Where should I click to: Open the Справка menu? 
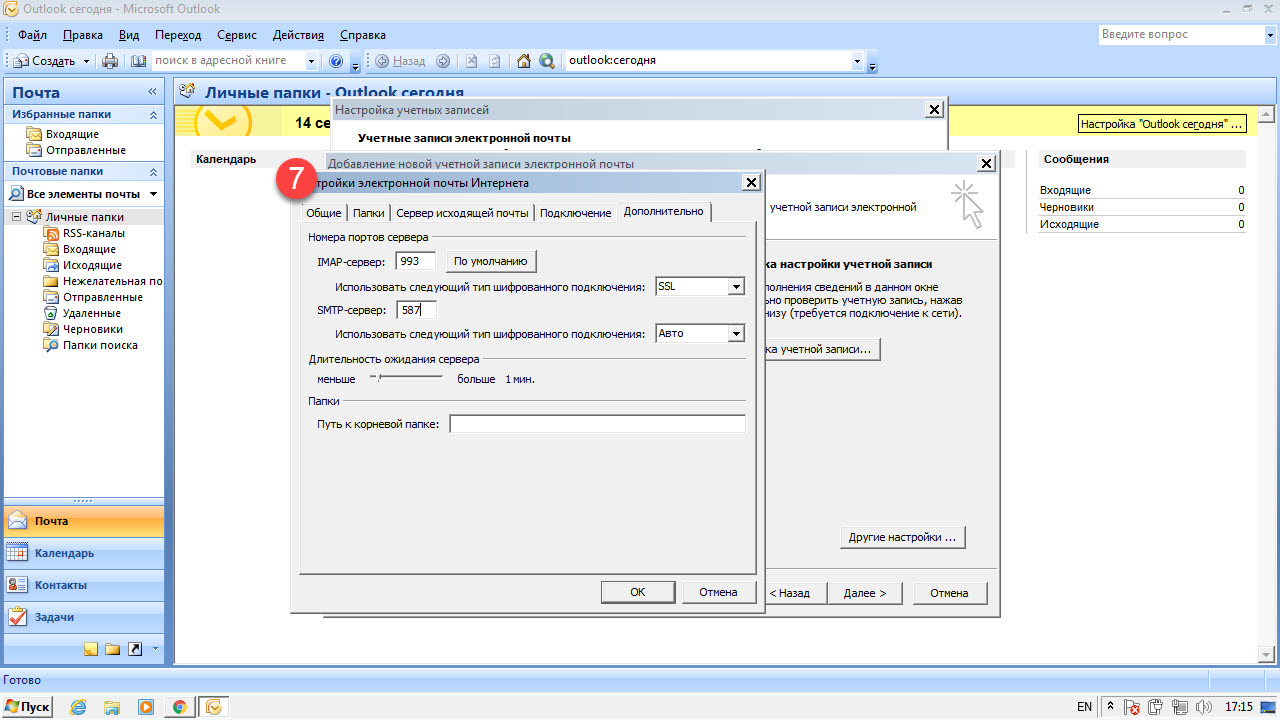[x=363, y=35]
